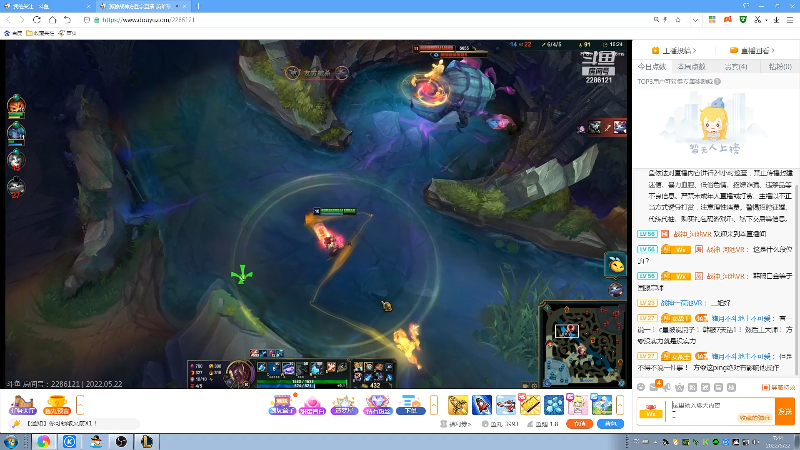Click the small orange pill inside chat input
The width and height of the screenshot is (800, 450).
(754, 418)
